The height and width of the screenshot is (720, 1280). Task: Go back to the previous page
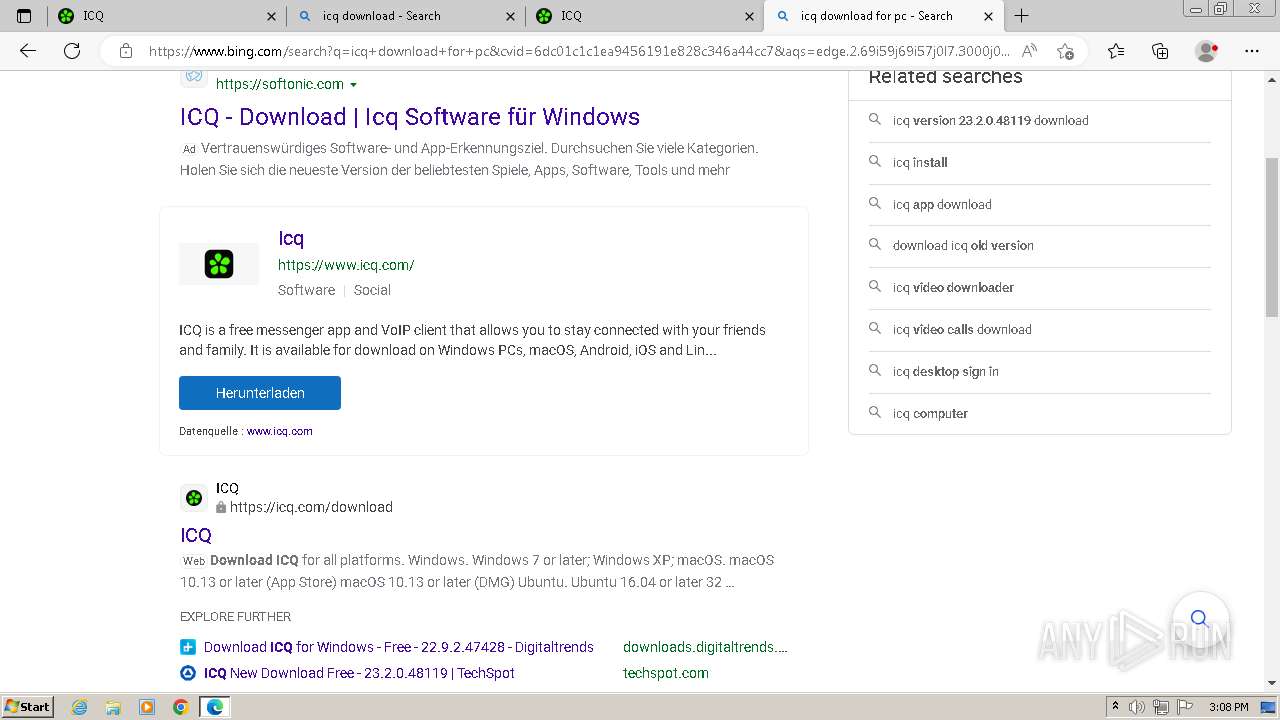[28, 51]
